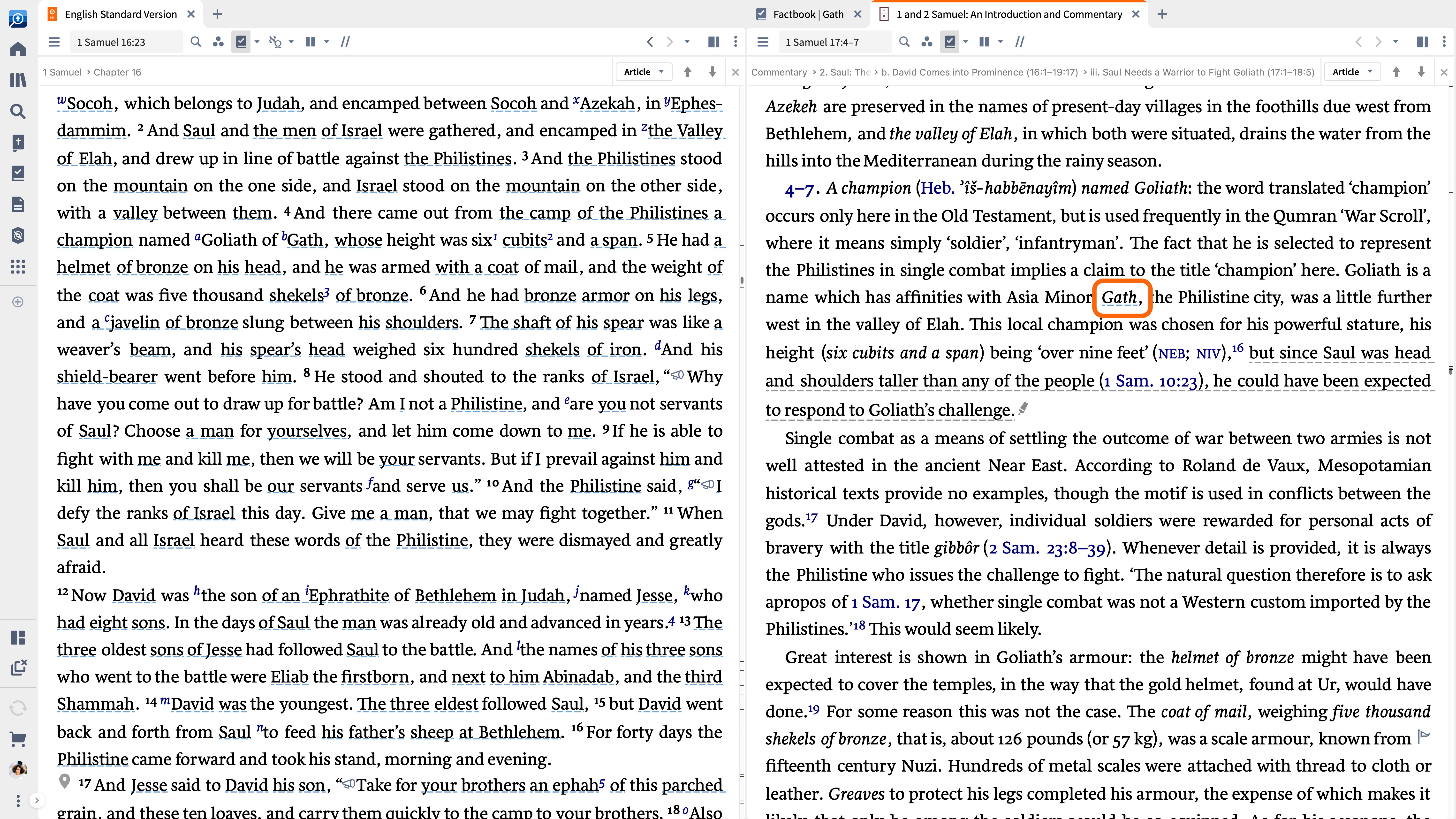
Task: Open commentary panel hamburger menu
Action: (763, 42)
